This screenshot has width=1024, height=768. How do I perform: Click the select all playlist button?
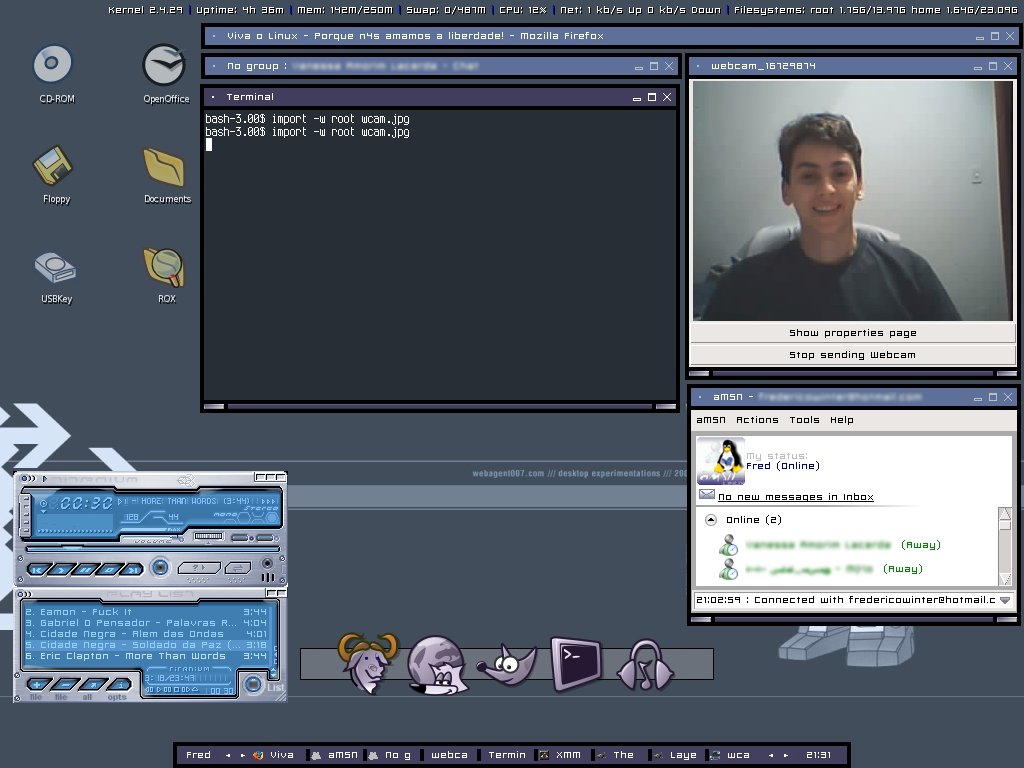pos(91,684)
